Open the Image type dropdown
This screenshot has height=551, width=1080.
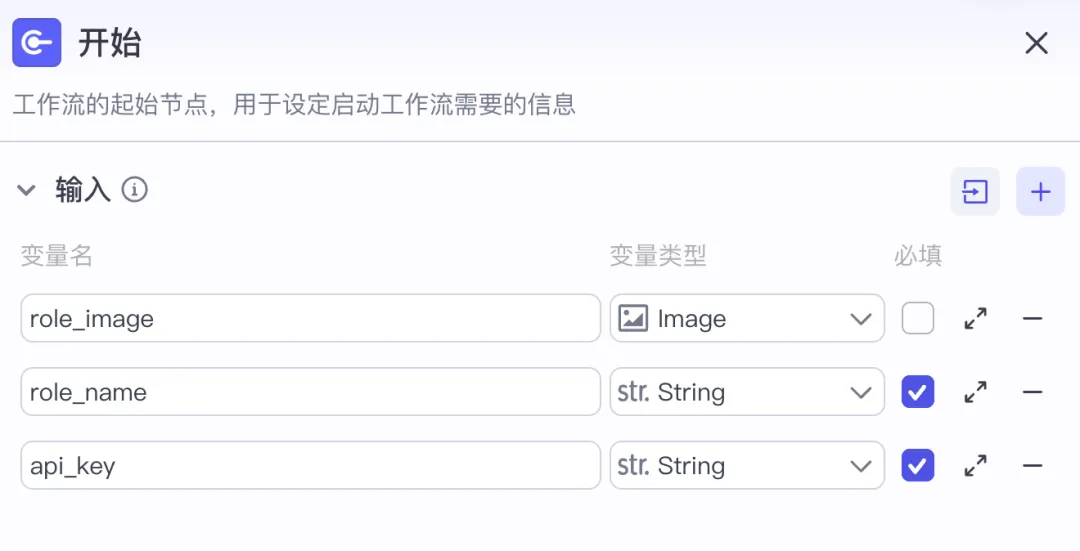point(747,318)
